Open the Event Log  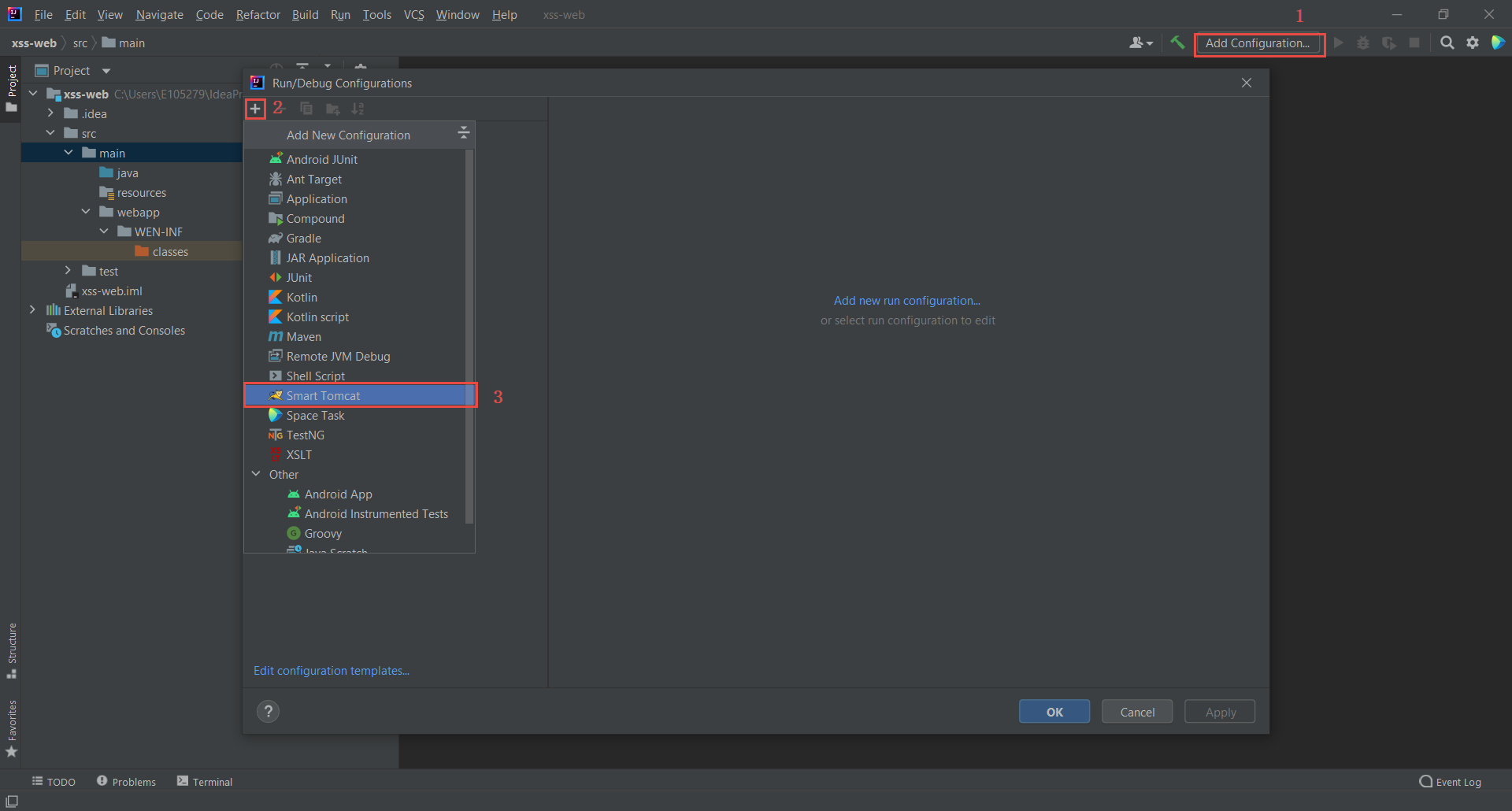pos(1450,782)
